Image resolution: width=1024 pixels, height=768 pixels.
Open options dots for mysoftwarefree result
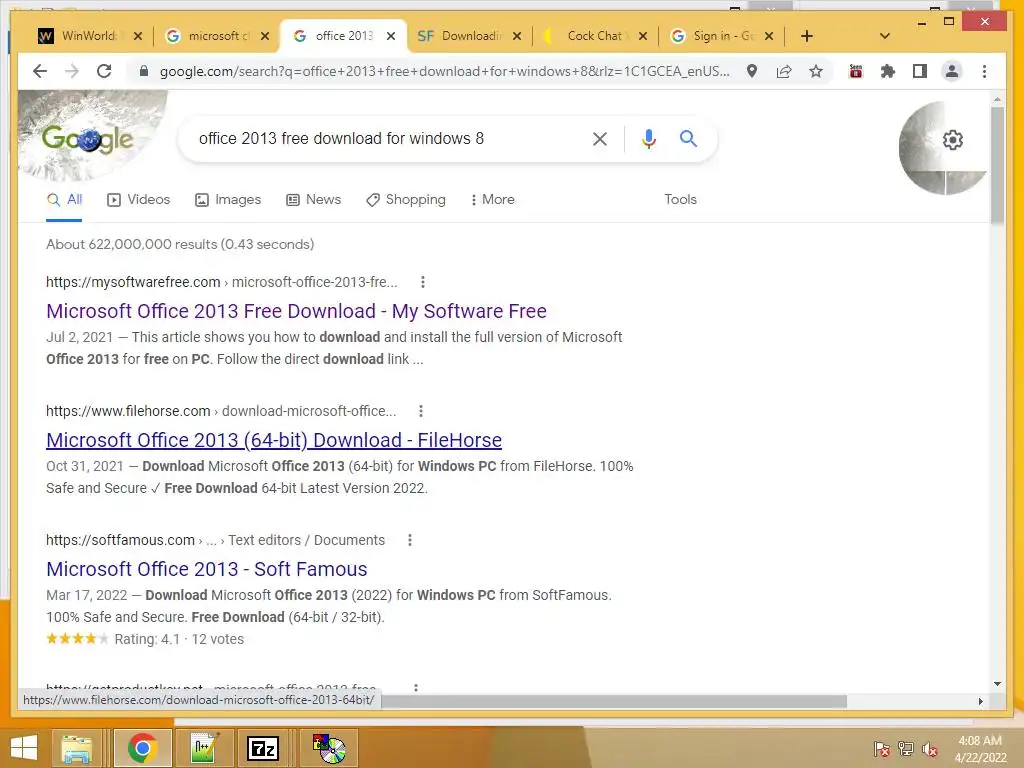click(423, 282)
